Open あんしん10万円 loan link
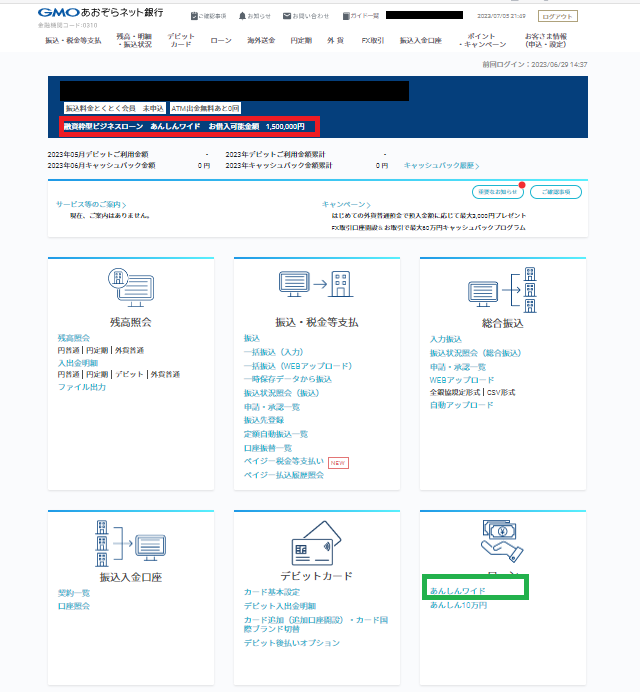640x697 pixels. coord(458,605)
